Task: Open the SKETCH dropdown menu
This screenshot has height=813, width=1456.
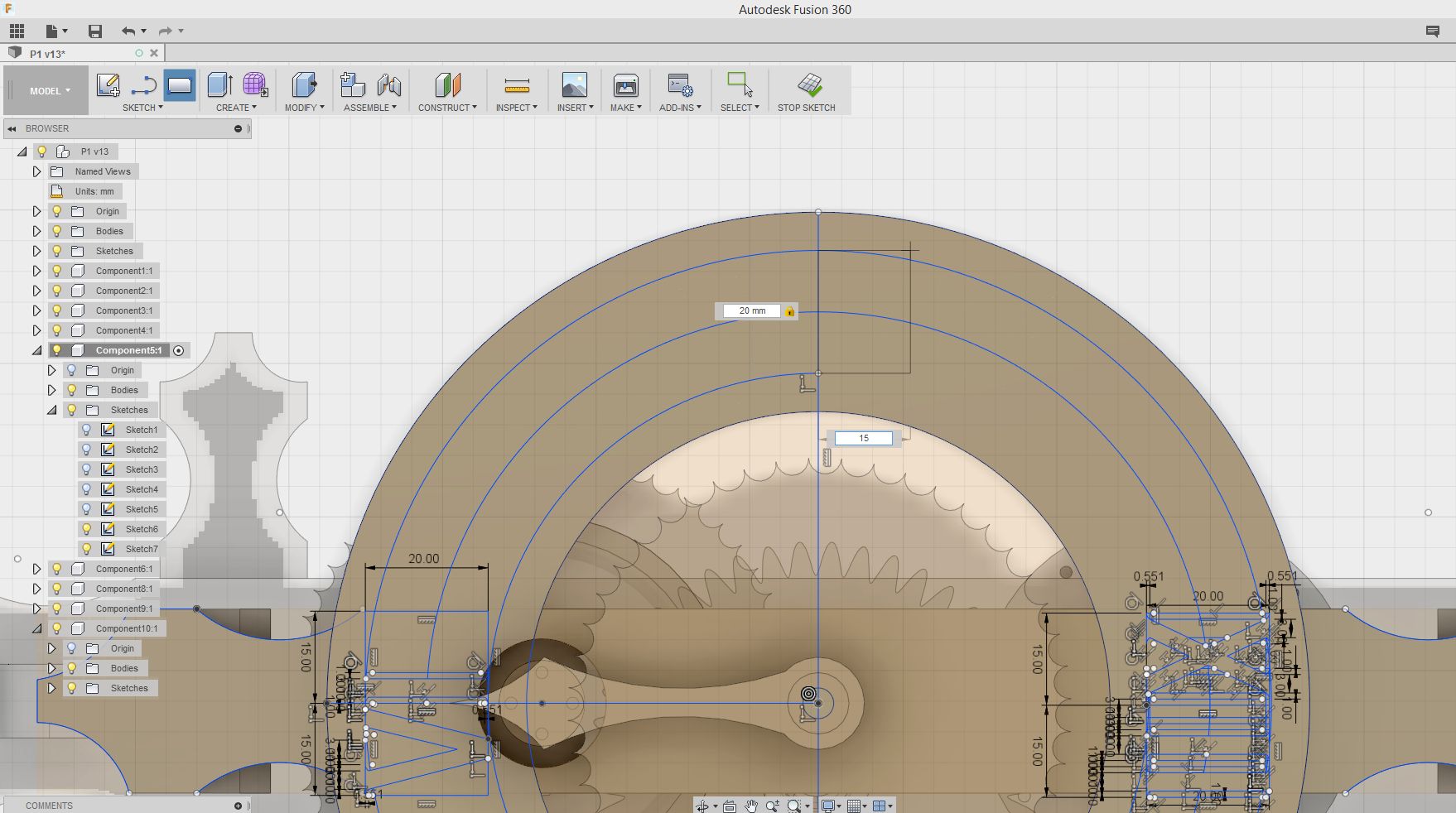Action: 142,108
